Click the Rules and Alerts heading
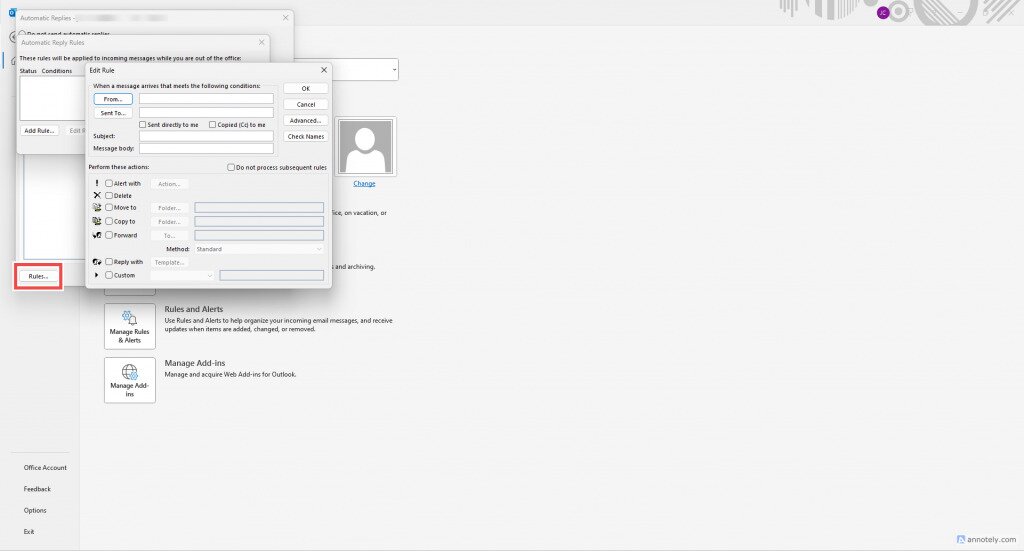Viewport: 1024px width, 551px height. pos(193,309)
